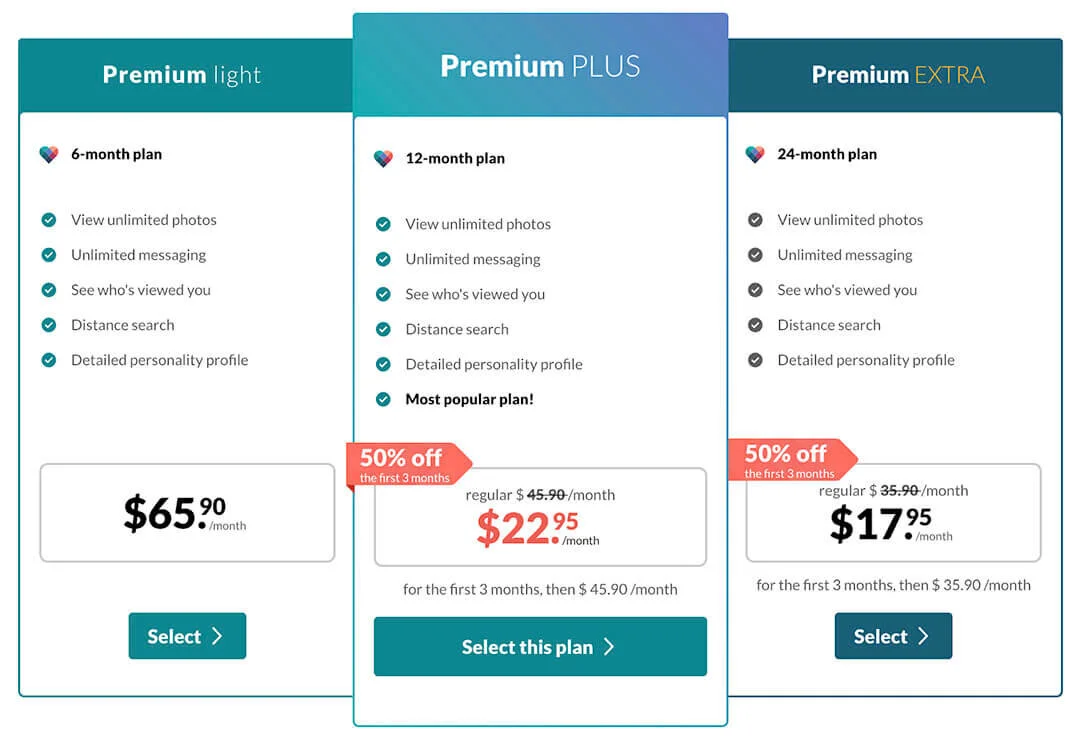
Task: Click heart logo beside 24-month plan
Action: coord(755,154)
